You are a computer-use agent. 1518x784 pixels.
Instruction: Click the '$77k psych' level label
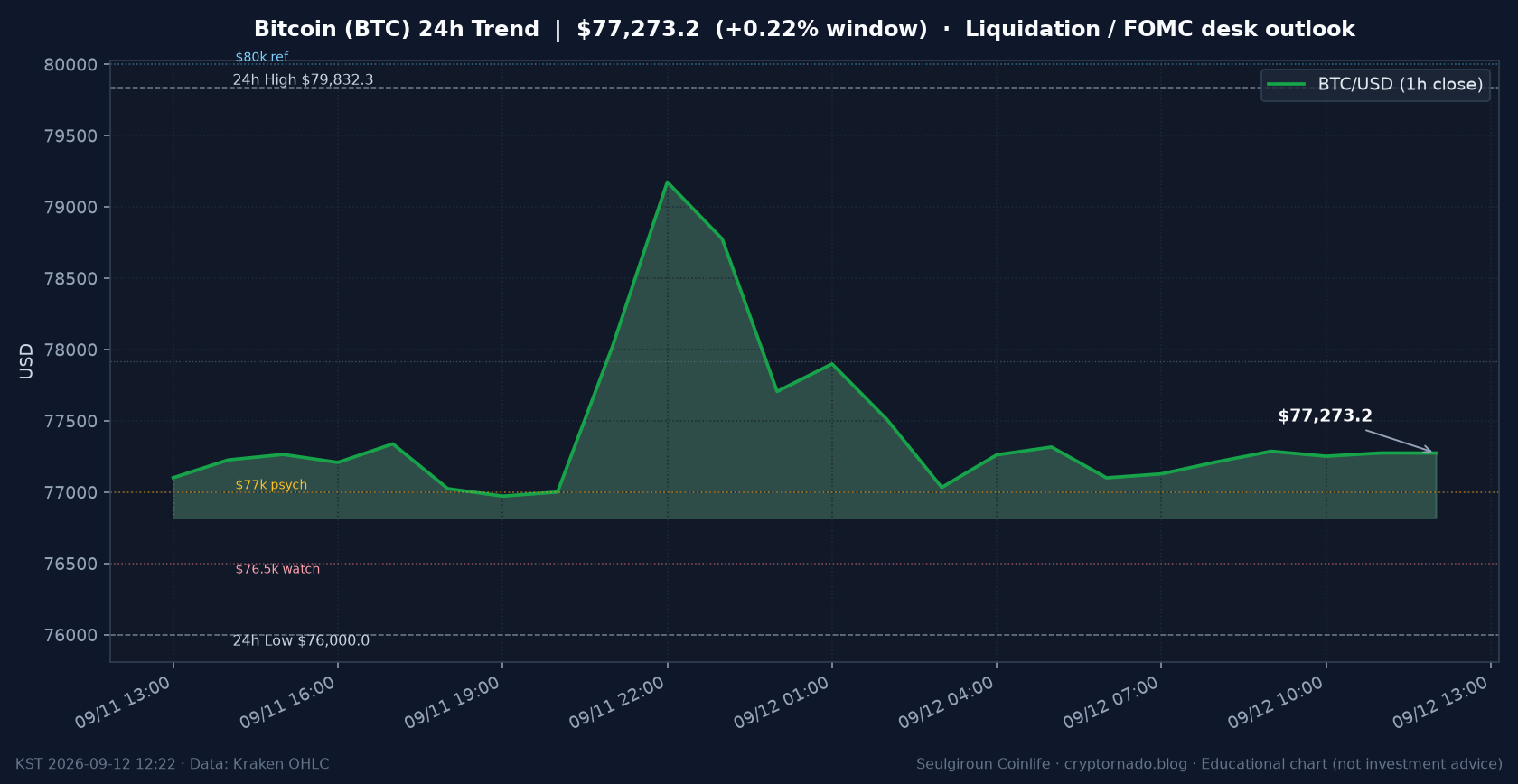tap(271, 485)
